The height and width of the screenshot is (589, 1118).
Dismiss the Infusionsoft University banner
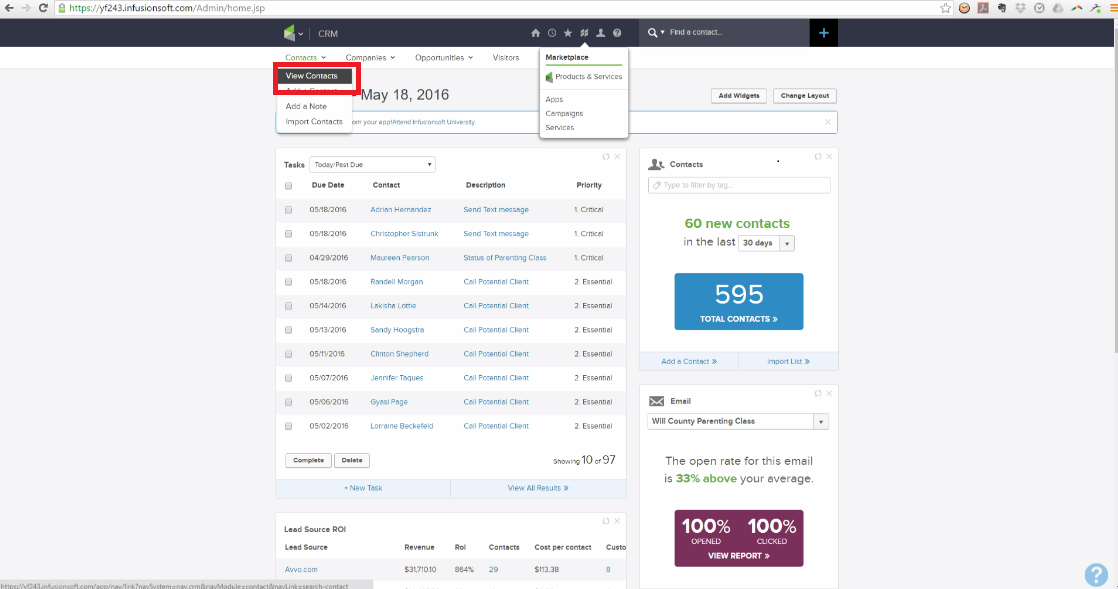(x=828, y=122)
